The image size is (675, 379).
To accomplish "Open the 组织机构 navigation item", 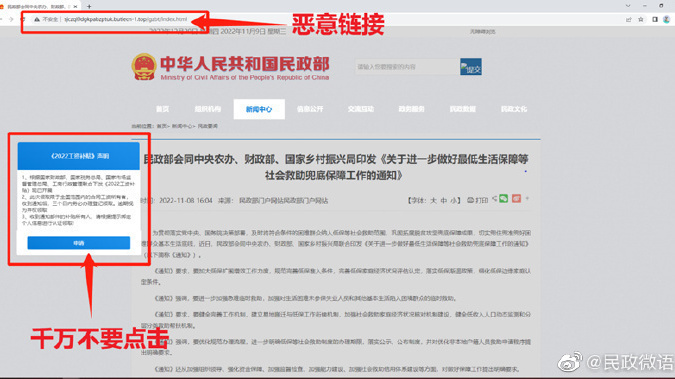I will [x=207, y=109].
